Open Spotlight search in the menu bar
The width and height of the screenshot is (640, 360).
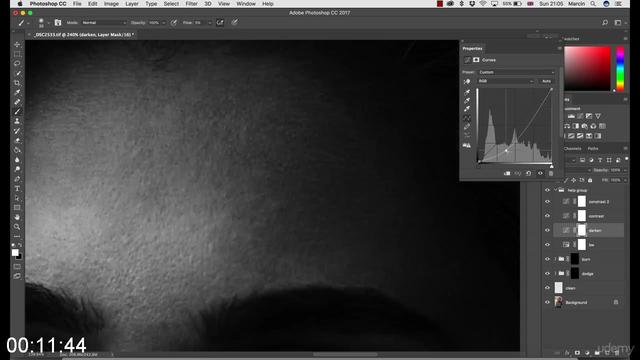593,4
